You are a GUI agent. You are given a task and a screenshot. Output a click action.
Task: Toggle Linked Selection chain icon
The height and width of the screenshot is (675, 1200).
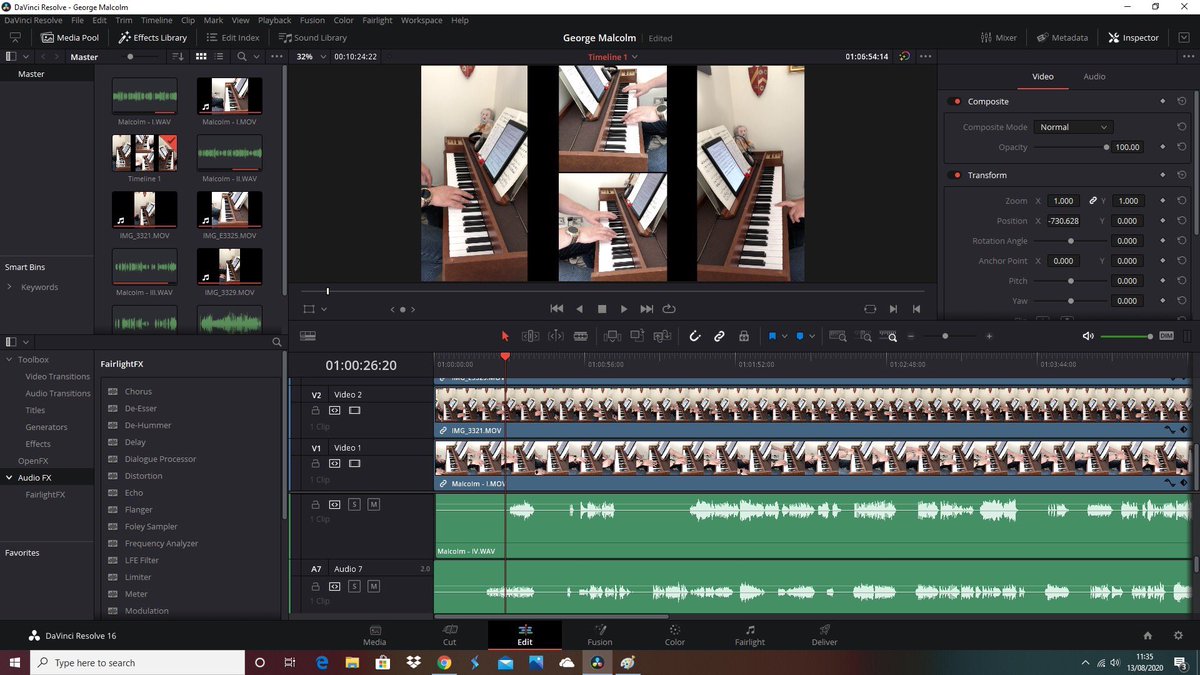[719, 337]
